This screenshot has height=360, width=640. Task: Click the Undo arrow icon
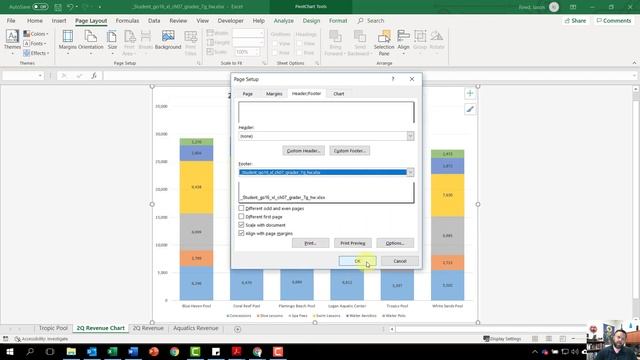pyautogui.click(x=70, y=7)
